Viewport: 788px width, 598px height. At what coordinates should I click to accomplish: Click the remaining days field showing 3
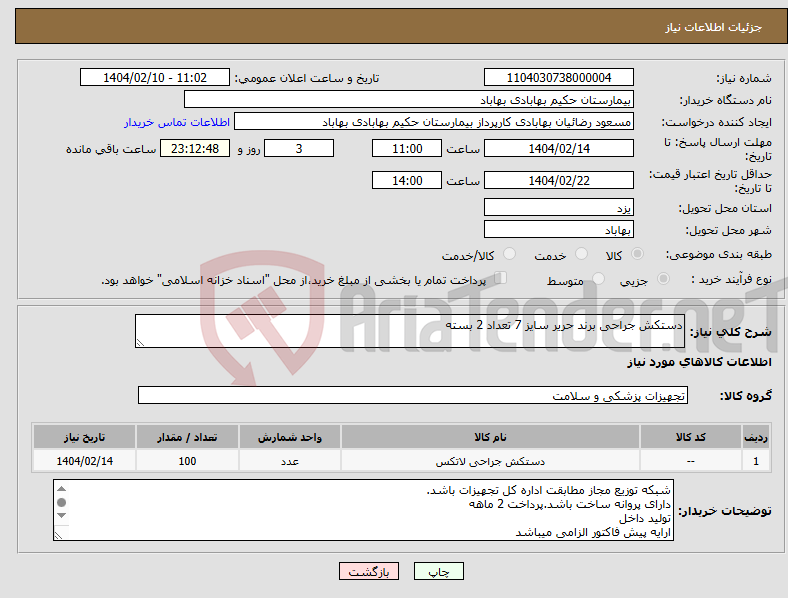pos(299,148)
